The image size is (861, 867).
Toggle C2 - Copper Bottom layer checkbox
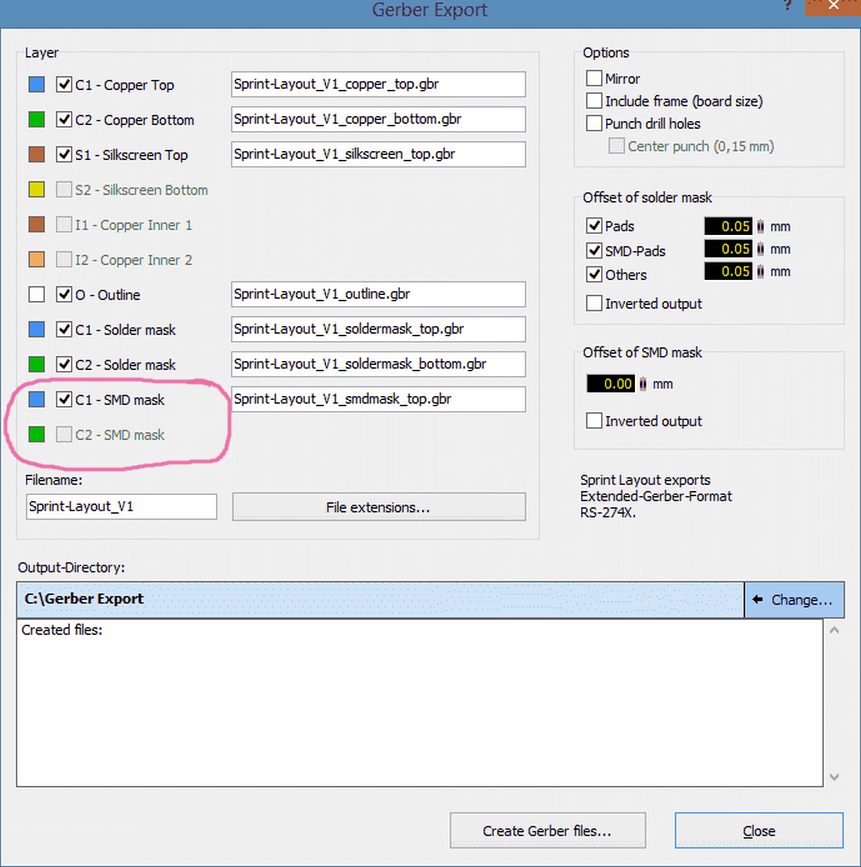coord(64,119)
